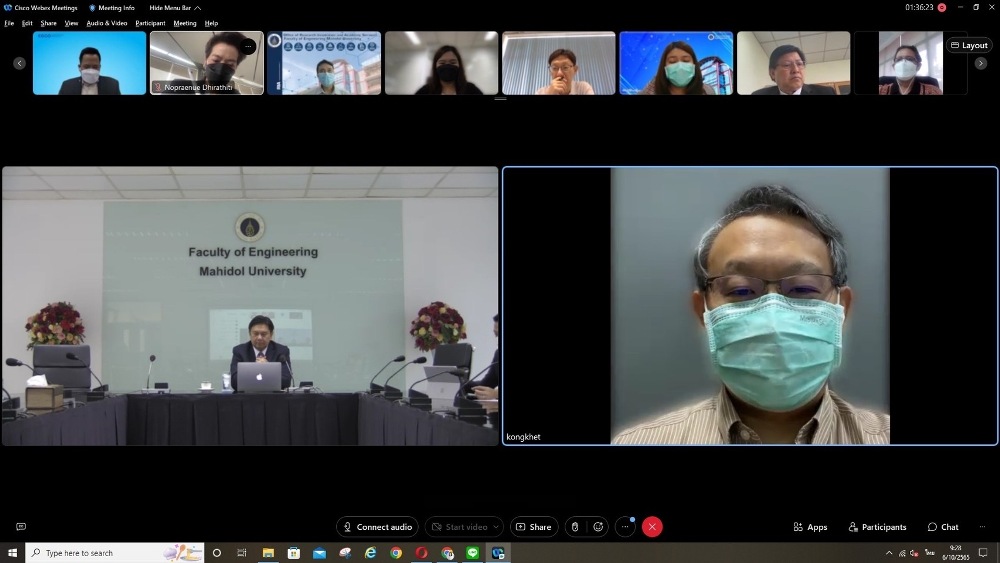Open the Participant menu
The image size is (1000, 563).
click(x=150, y=23)
